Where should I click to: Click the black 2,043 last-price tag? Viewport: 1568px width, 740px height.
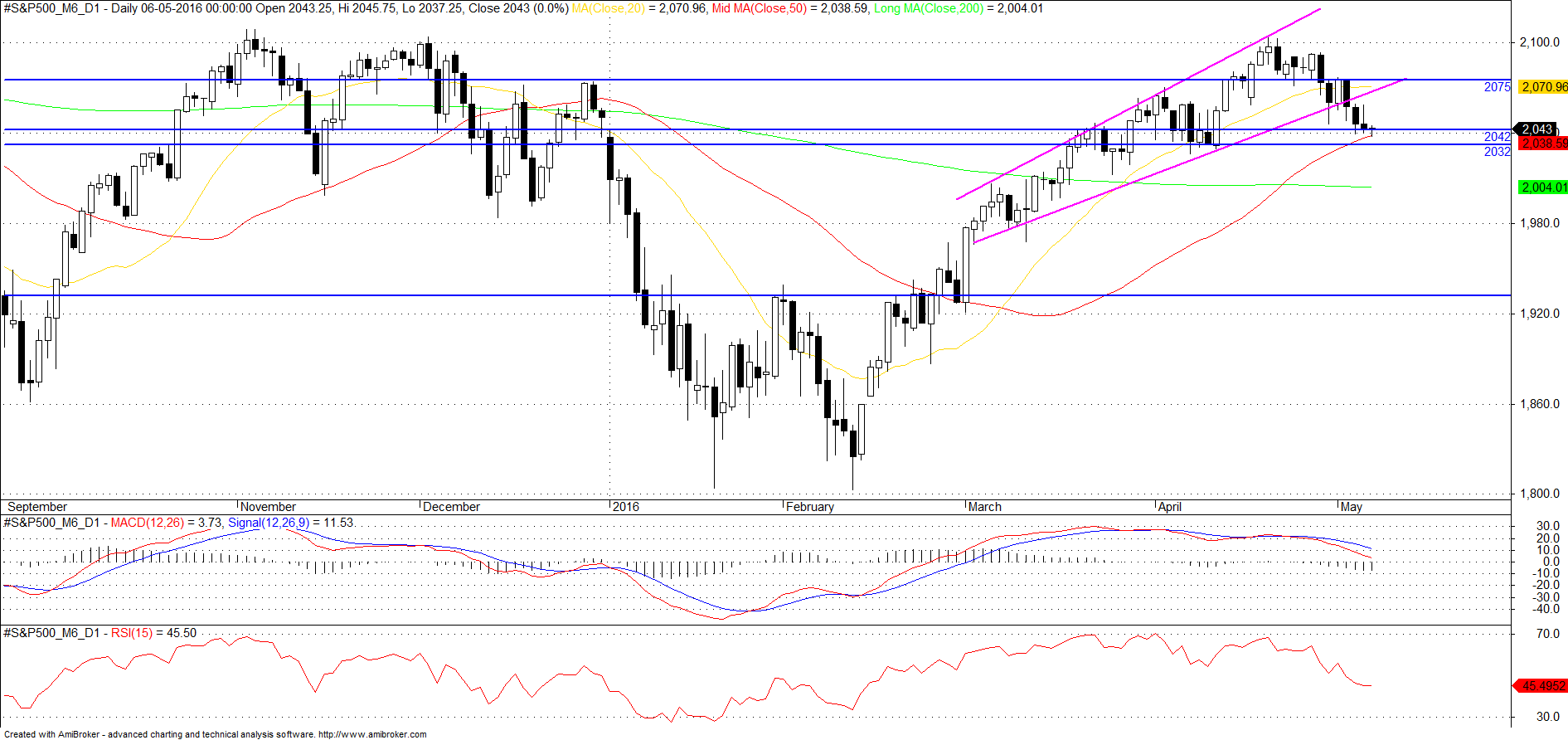pyautogui.click(x=1536, y=129)
